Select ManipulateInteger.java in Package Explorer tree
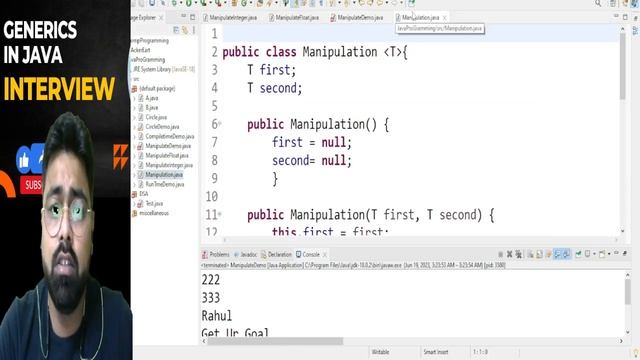Image resolution: width=640 pixels, height=360 pixels. pyautogui.click(x=169, y=165)
